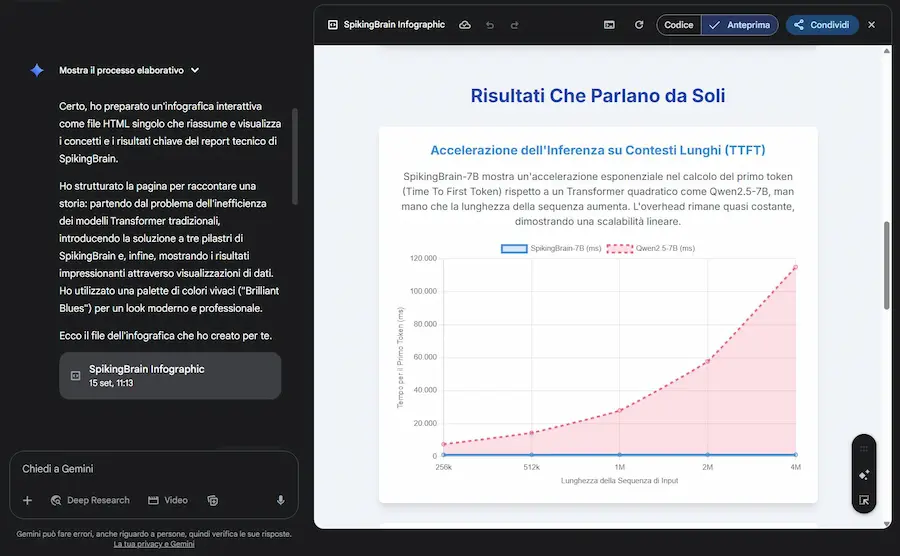Switch to the Codice view
This screenshot has height=556, width=900.
pos(678,25)
